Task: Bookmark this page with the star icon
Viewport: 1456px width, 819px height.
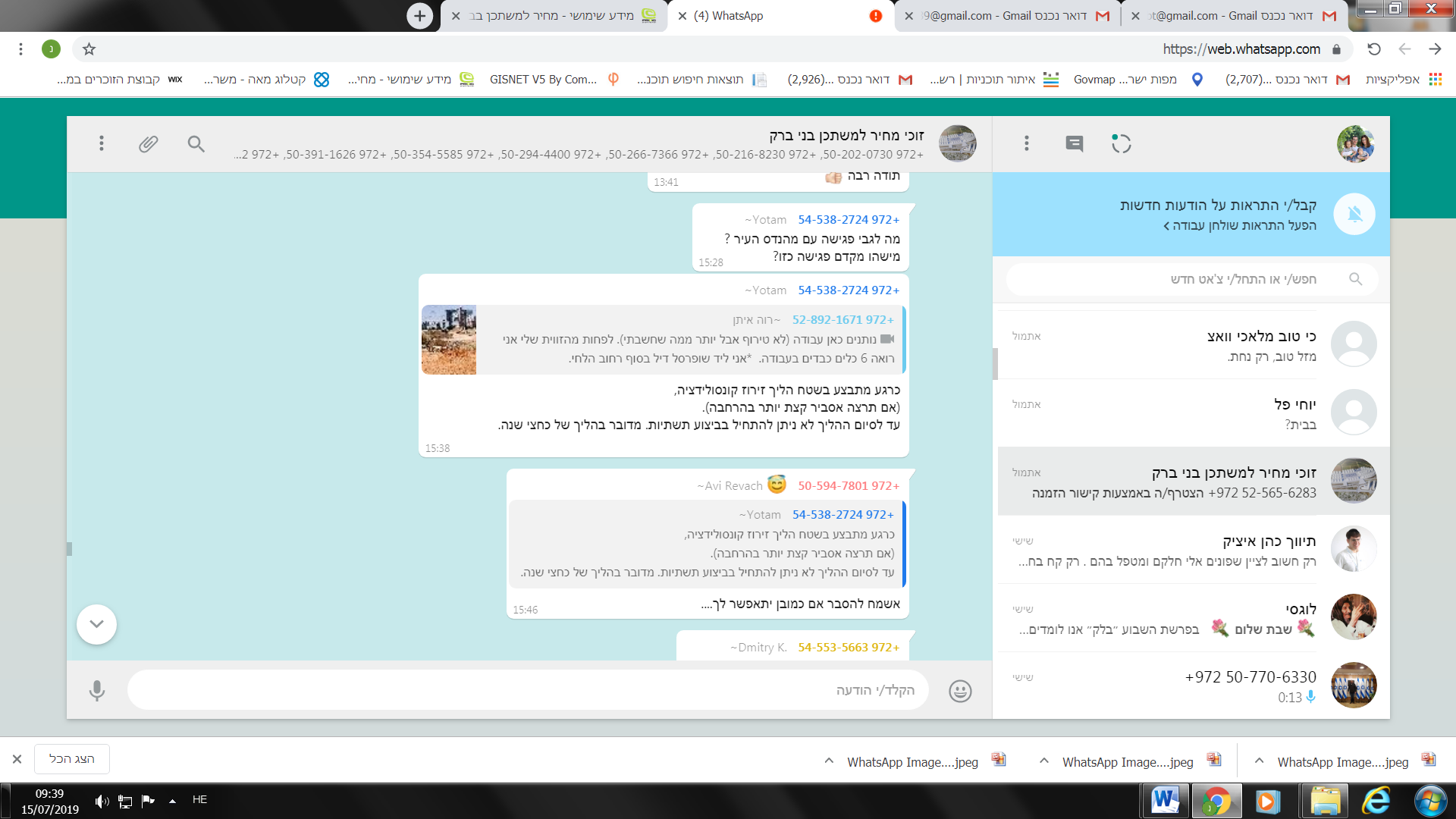Action: point(89,49)
